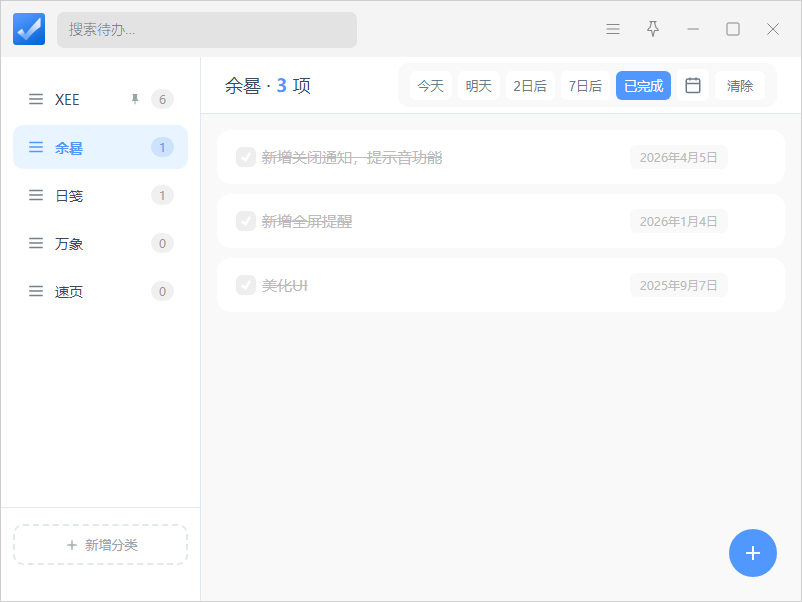Open the hamburger menu in title bar
Viewport: 802px width, 602px height.
(613, 29)
